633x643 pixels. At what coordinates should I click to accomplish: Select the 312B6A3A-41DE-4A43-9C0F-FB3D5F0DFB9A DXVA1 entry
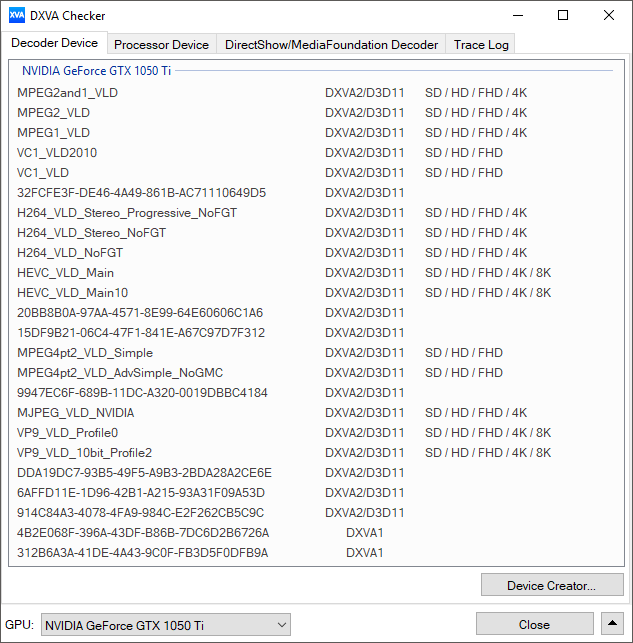pos(316,553)
